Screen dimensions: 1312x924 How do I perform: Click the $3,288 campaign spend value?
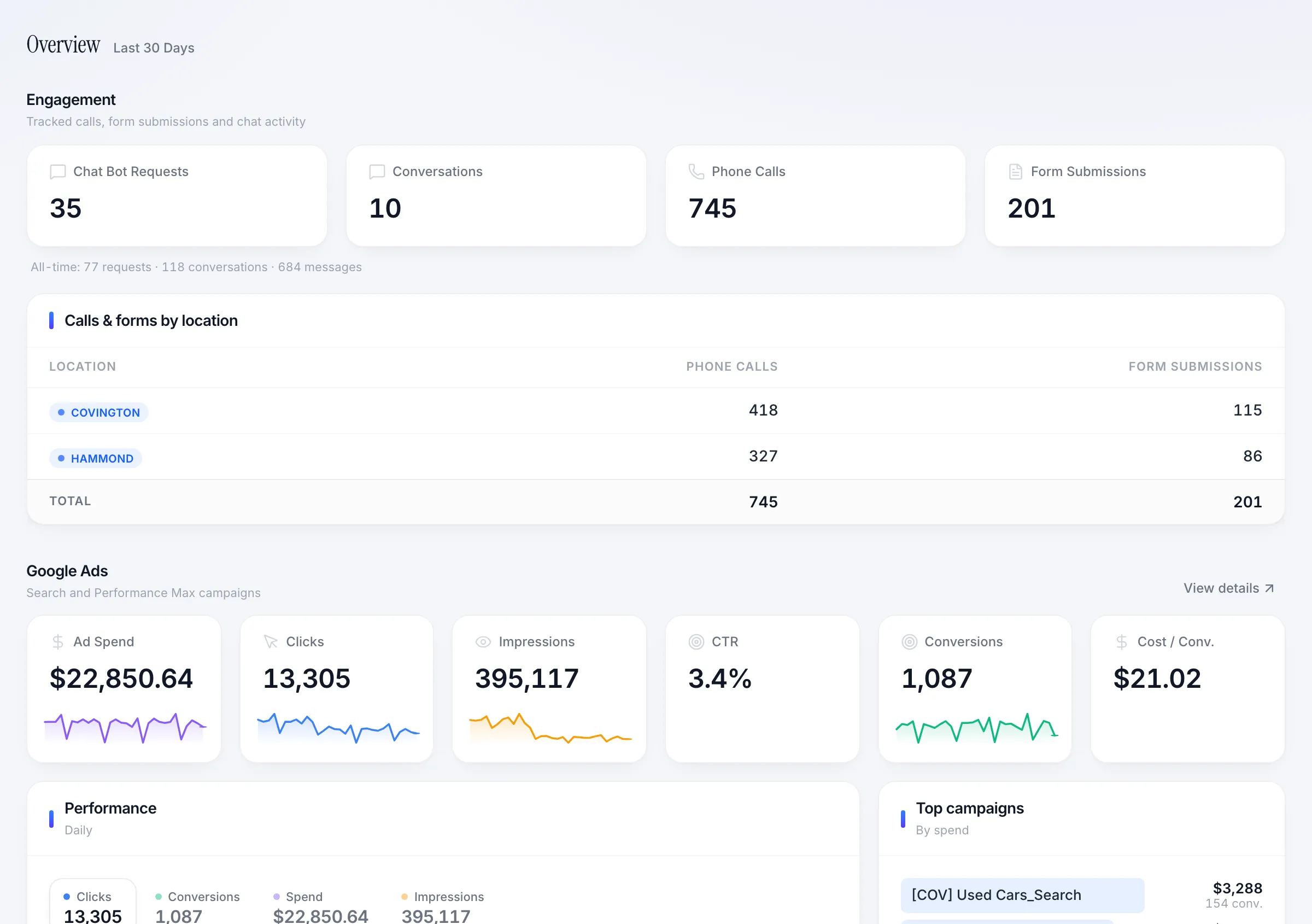[1237, 888]
